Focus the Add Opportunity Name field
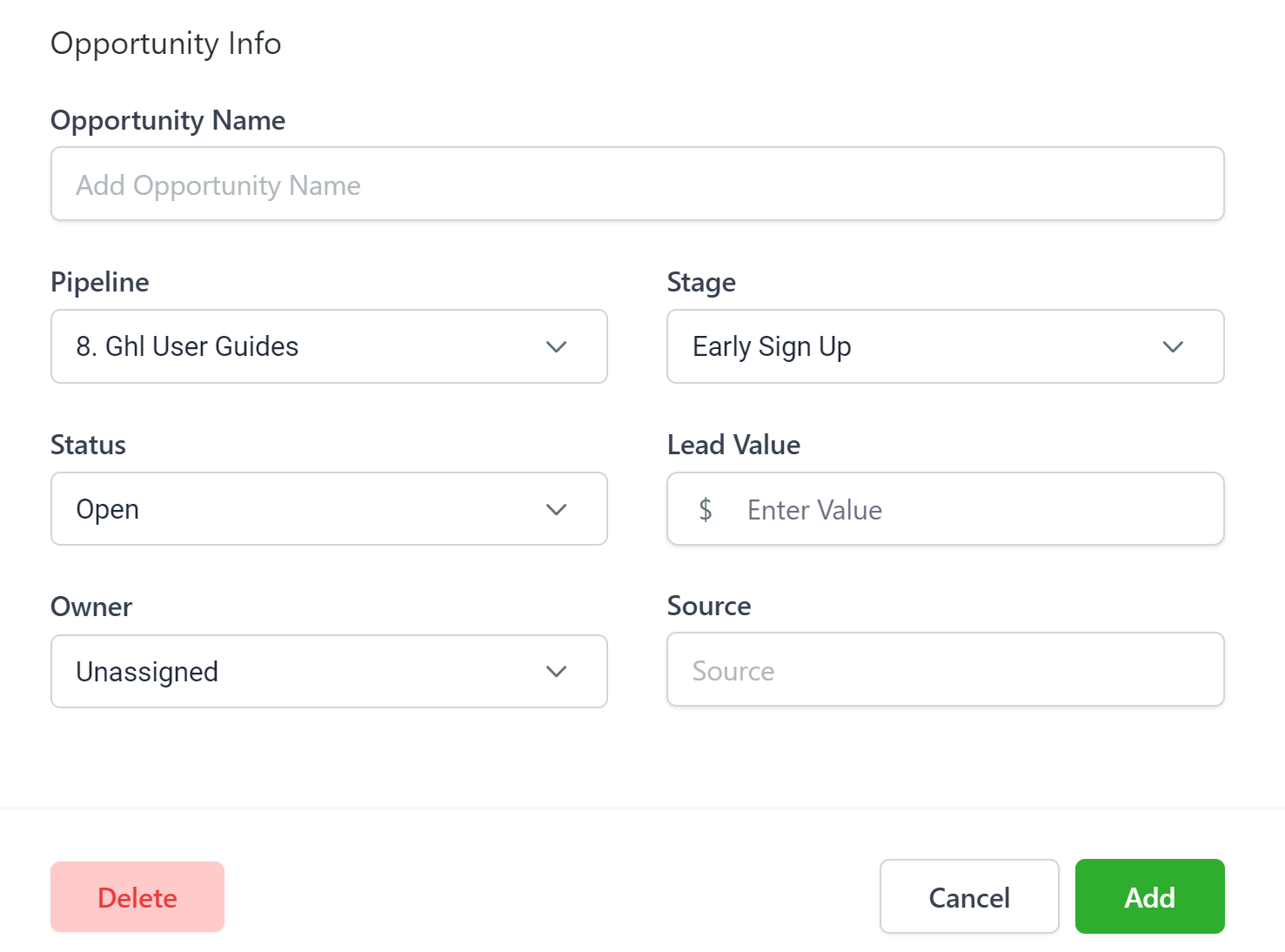 pos(637,184)
